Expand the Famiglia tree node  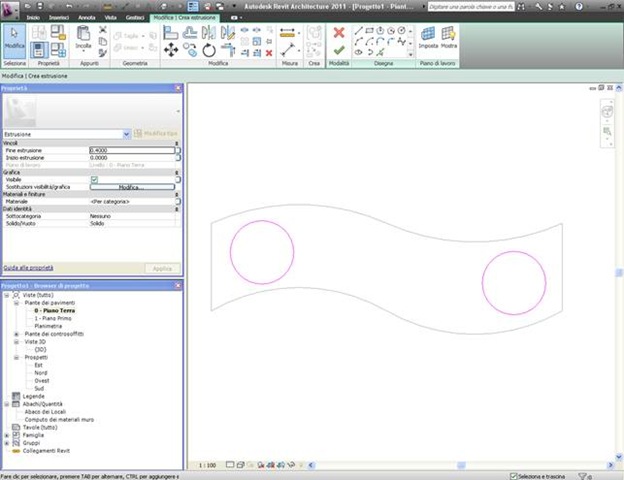8,436
